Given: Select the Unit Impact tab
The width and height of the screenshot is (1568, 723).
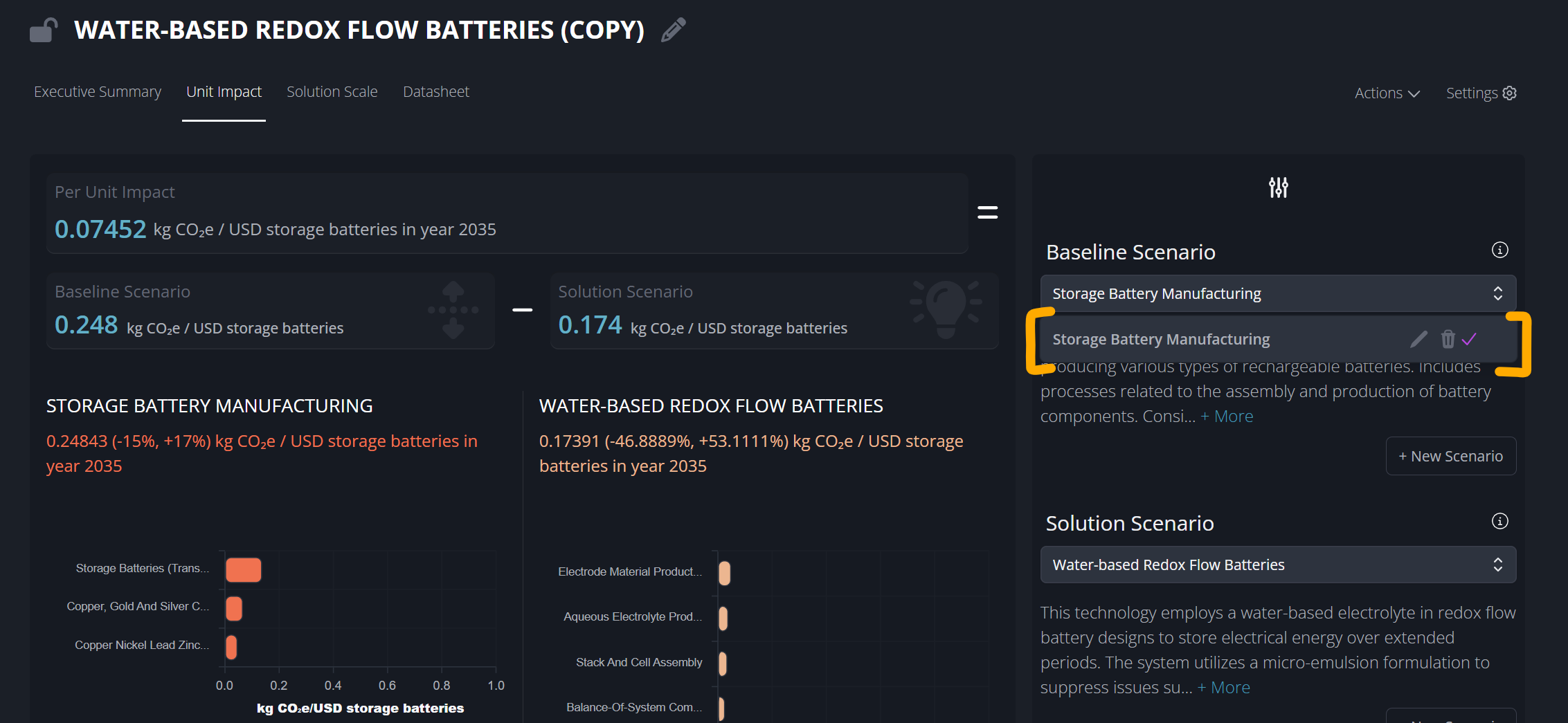Looking at the screenshot, I should pos(224,91).
